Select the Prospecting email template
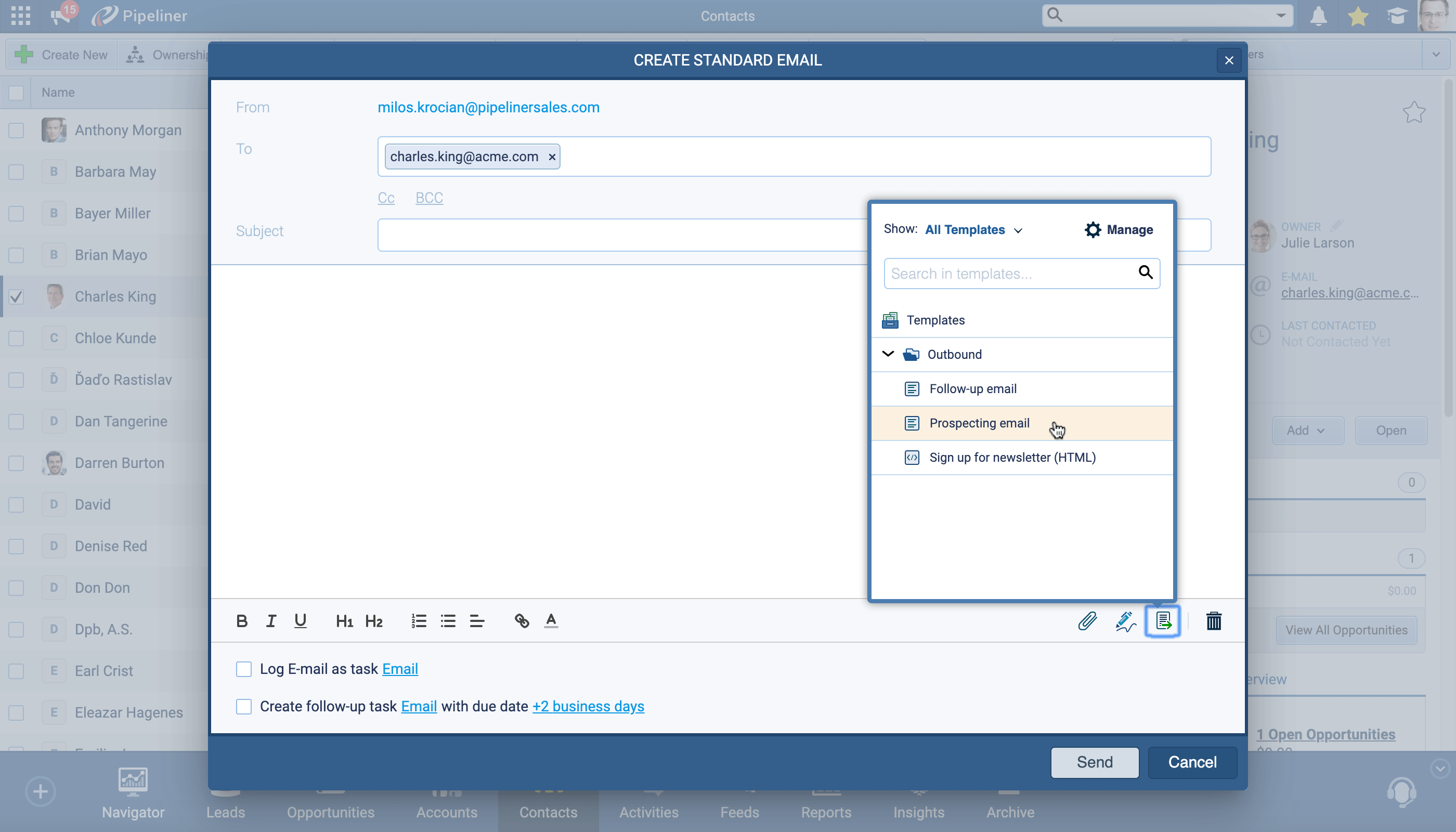 [x=980, y=423]
